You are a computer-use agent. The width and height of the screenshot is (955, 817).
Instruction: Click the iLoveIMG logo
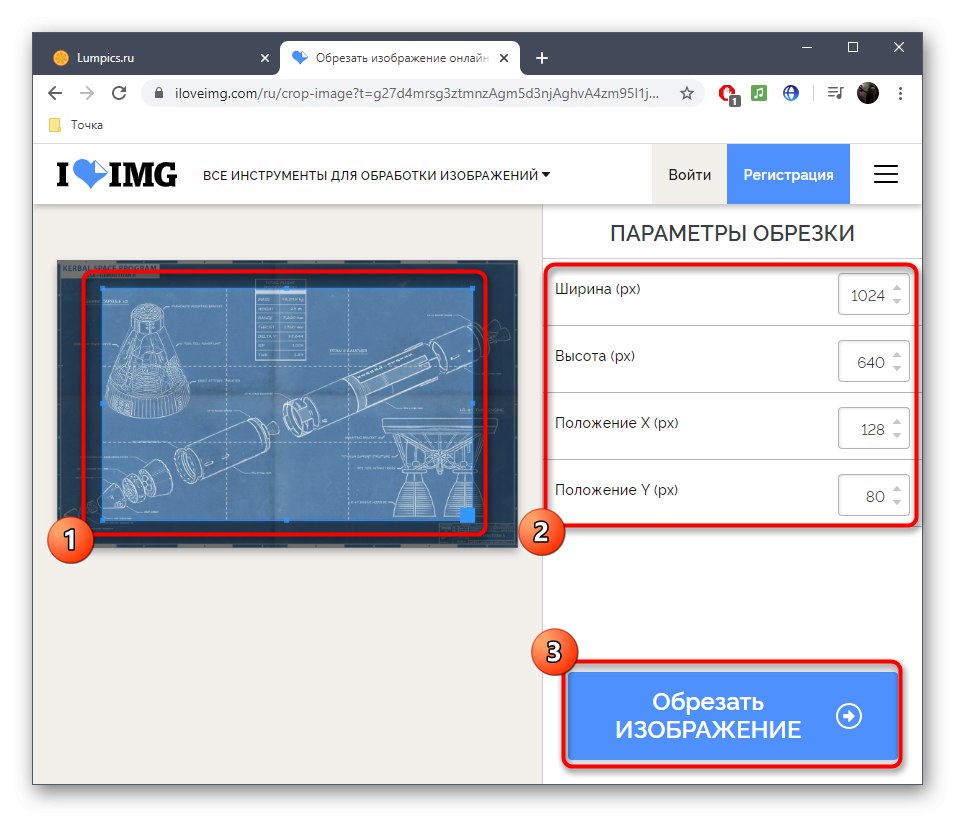[116, 174]
